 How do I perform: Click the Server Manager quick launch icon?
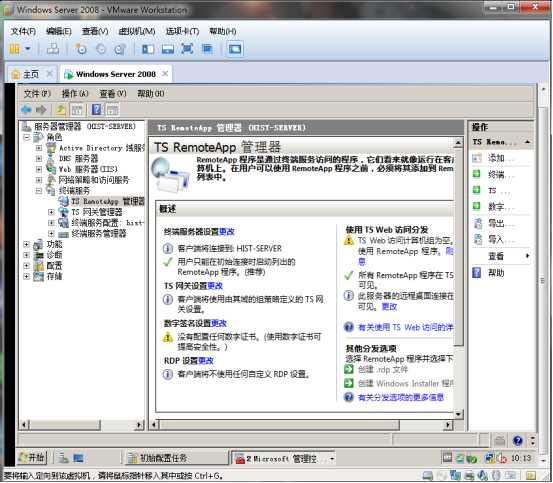click(x=63, y=458)
